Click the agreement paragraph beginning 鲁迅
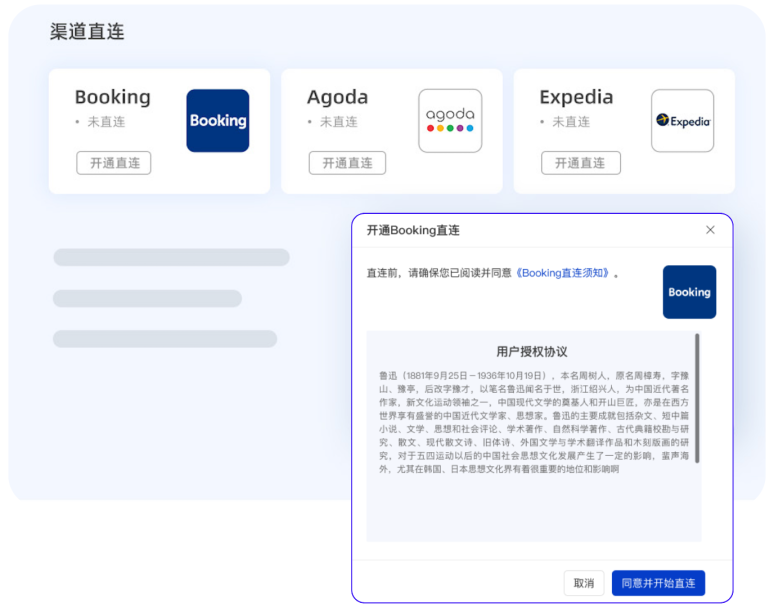779x608 pixels. (x=534, y=422)
